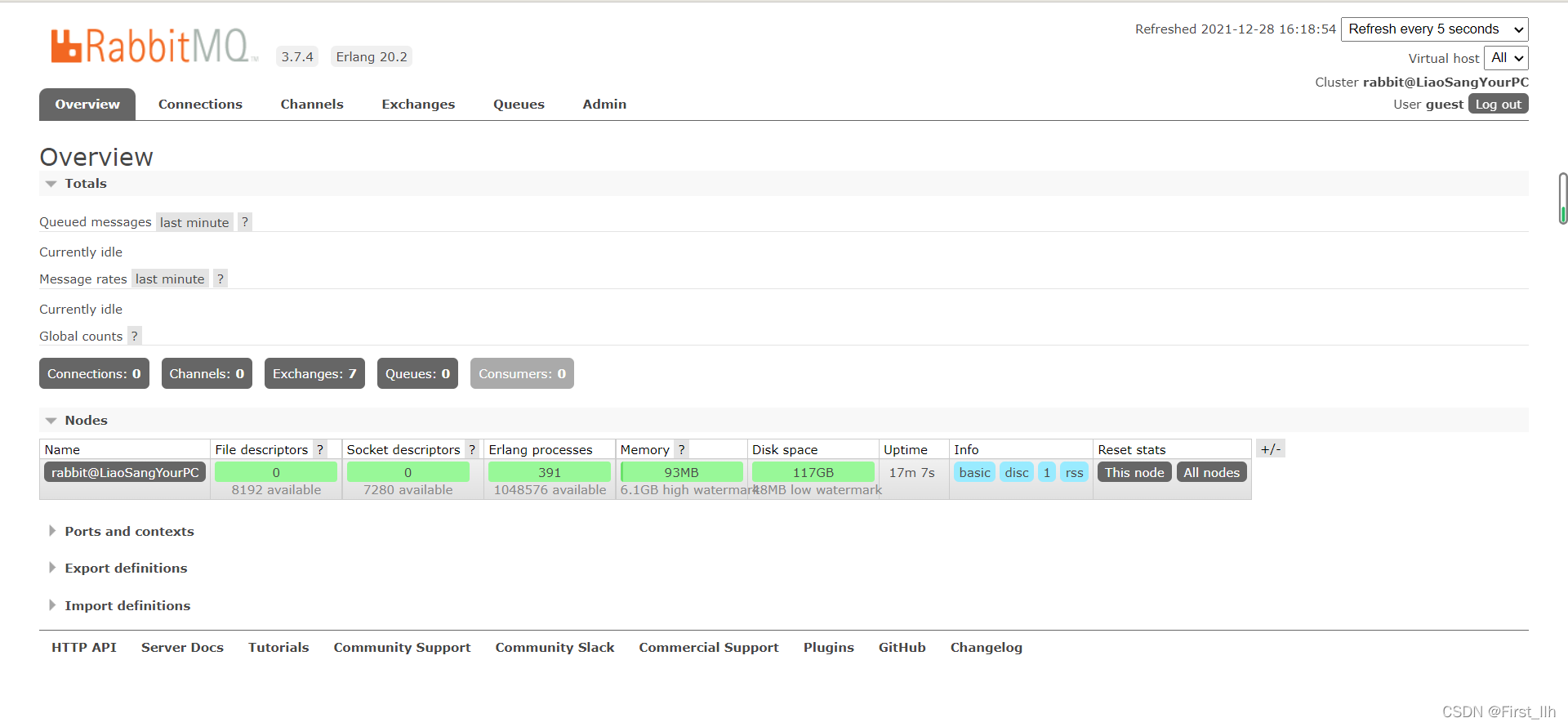This screenshot has height=727, width=1568.
Task: Open the rabbit@LiaoSangYourPC node link
Action: coord(125,473)
